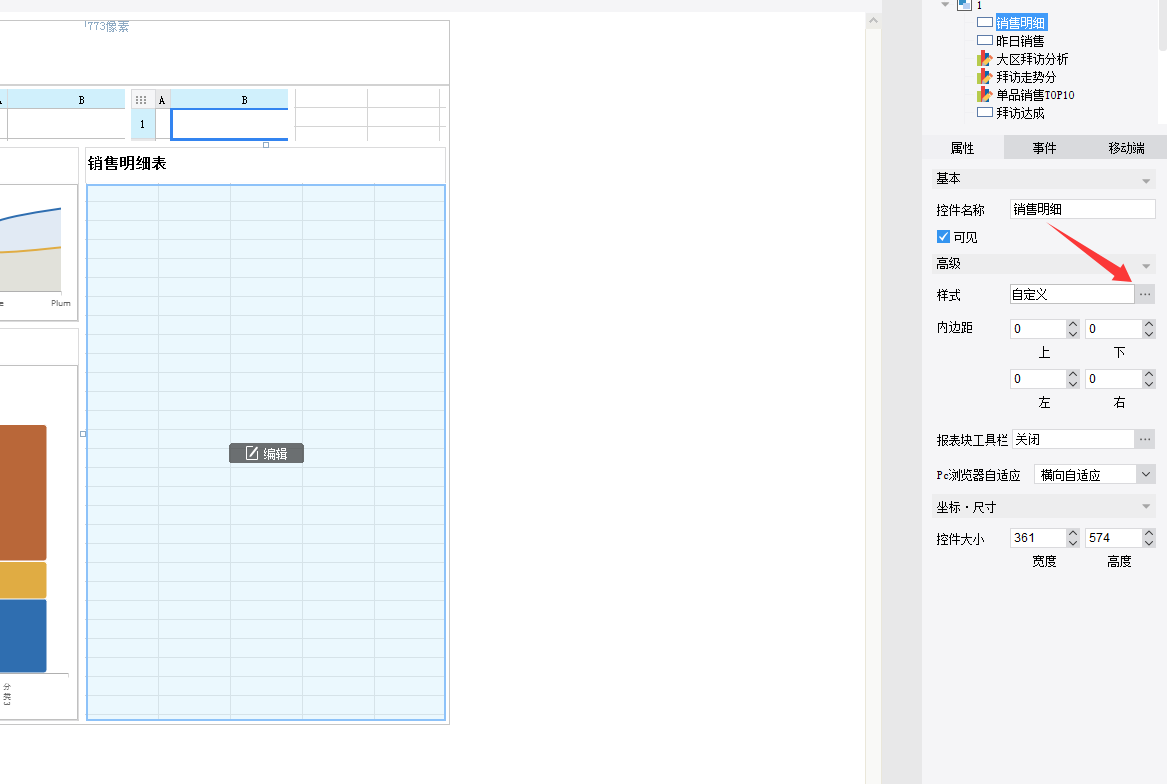Switch to the 移动端 tab
1167x784 pixels.
tap(1125, 148)
